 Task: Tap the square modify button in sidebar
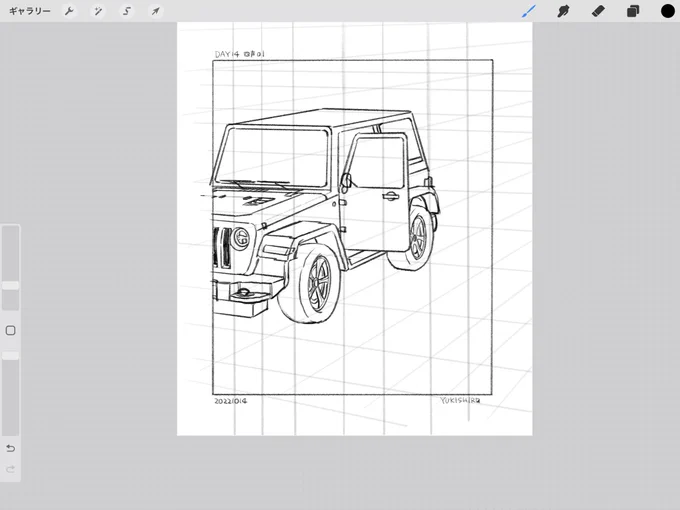[x=10, y=330]
